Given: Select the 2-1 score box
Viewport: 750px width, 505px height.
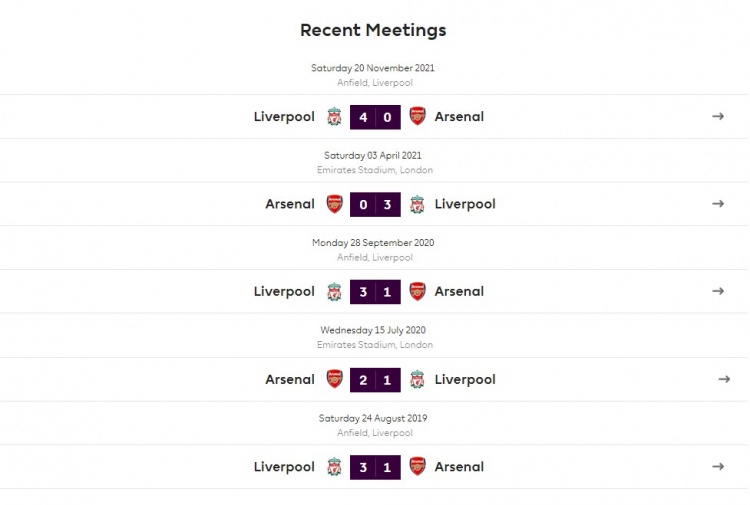Looking at the screenshot, I should (x=375, y=380).
